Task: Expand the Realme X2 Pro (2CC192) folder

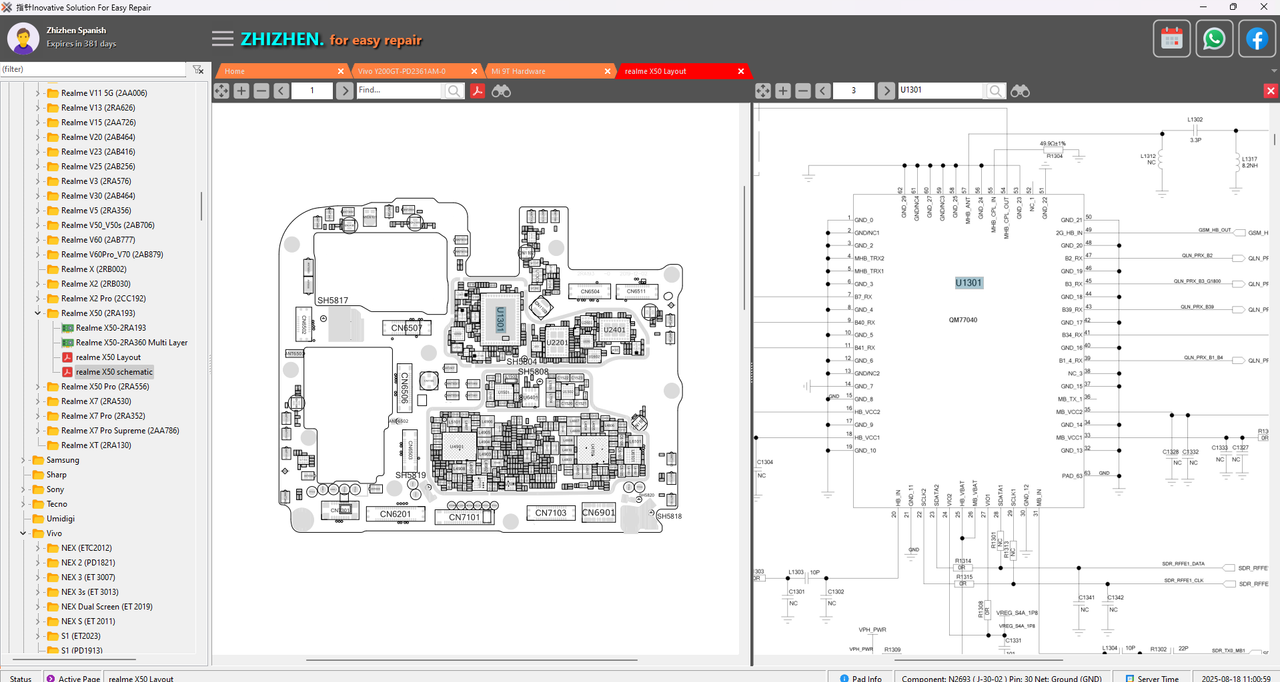Action: click(38, 298)
